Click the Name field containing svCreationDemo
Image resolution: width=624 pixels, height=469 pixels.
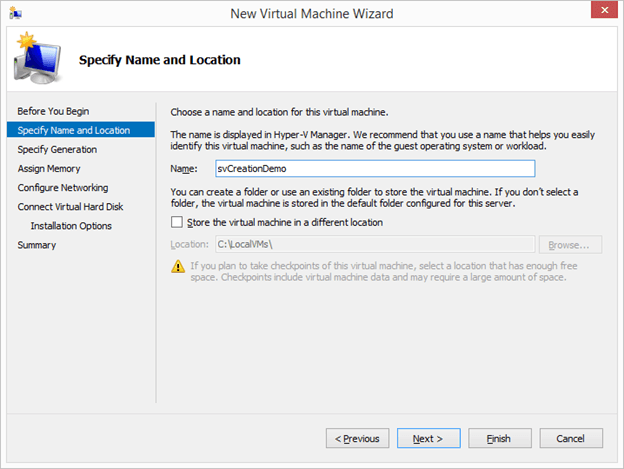pos(375,169)
